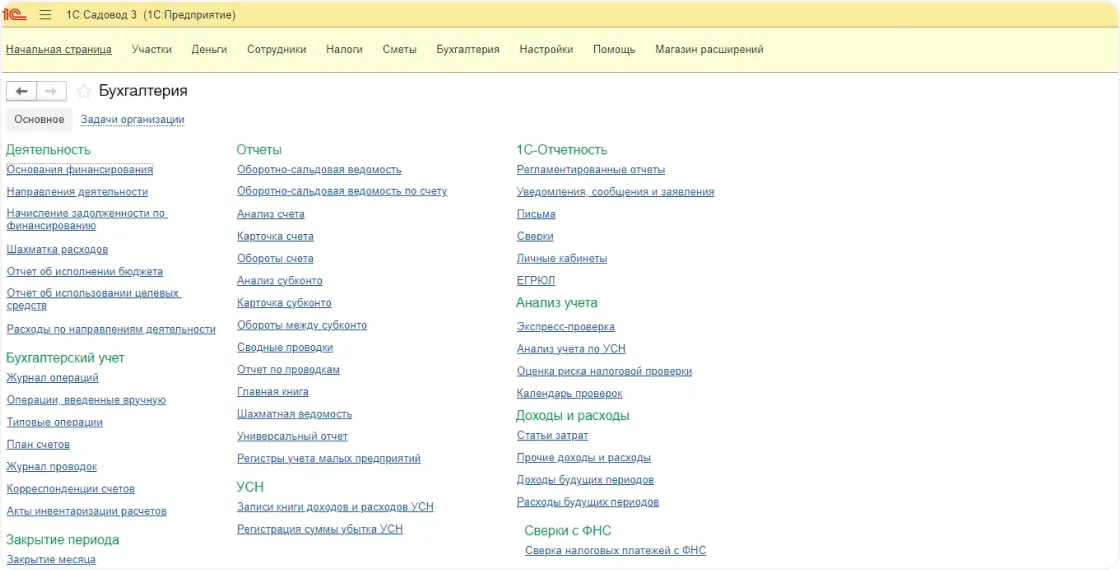Image resolution: width=1120 pixels, height=570 pixels.
Task: Open Акты инвентаризации расчетов
Action: [x=86, y=511]
